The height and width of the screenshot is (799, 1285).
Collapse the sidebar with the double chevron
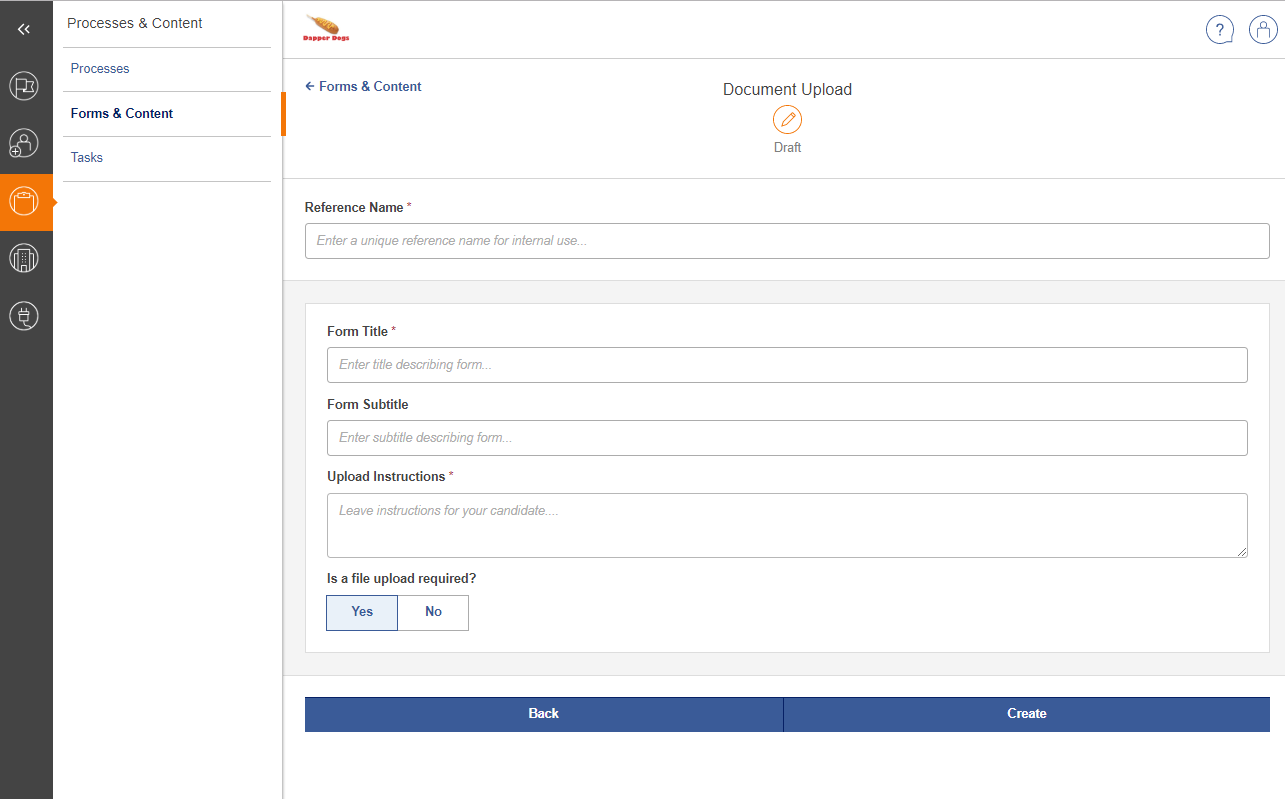[x=24, y=28]
